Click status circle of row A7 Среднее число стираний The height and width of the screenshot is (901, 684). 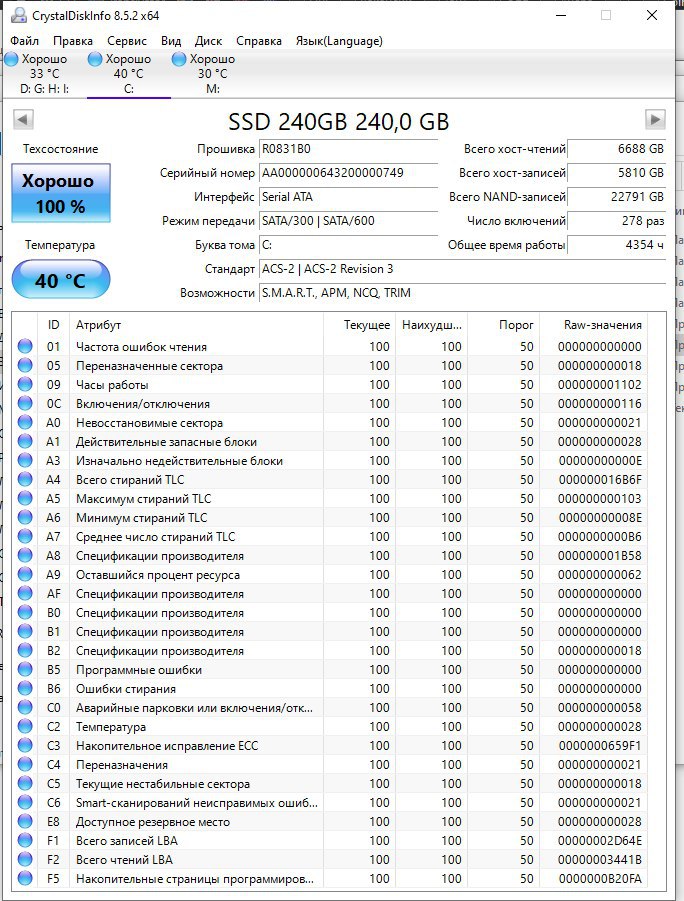tap(25, 536)
